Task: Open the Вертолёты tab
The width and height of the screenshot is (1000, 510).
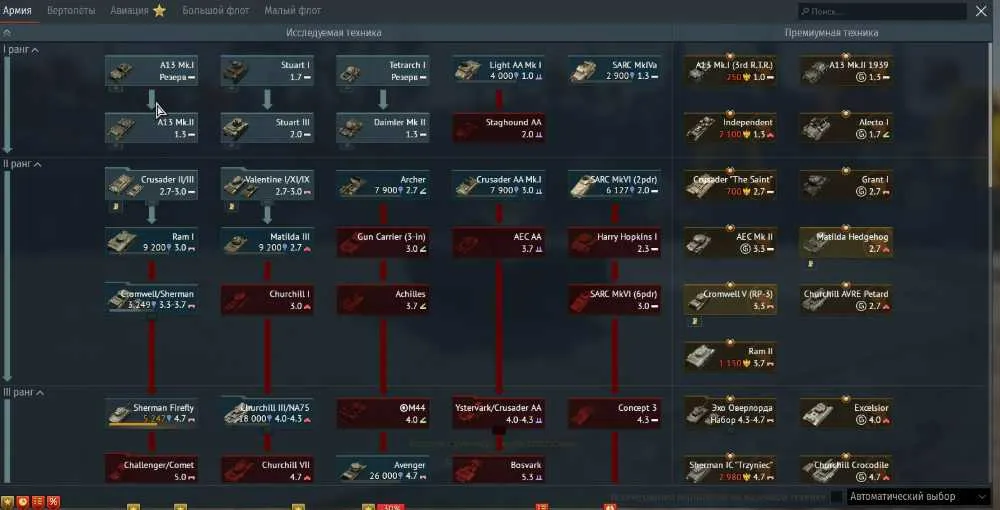Action: 71,11
